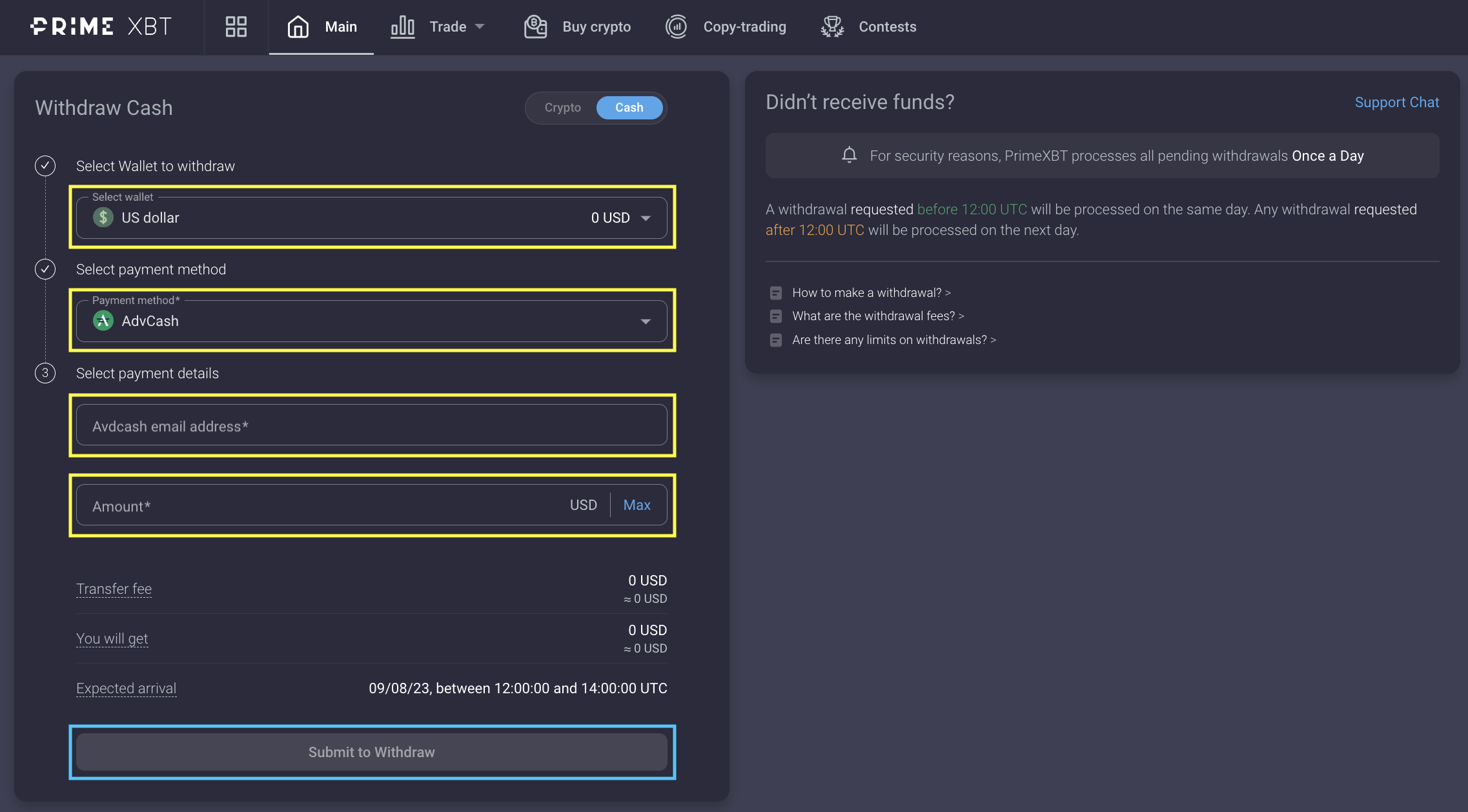Click the PrimeXBT logo
Image resolution: width=1468 pixels, height=812 pixels.
pos(101,26)
